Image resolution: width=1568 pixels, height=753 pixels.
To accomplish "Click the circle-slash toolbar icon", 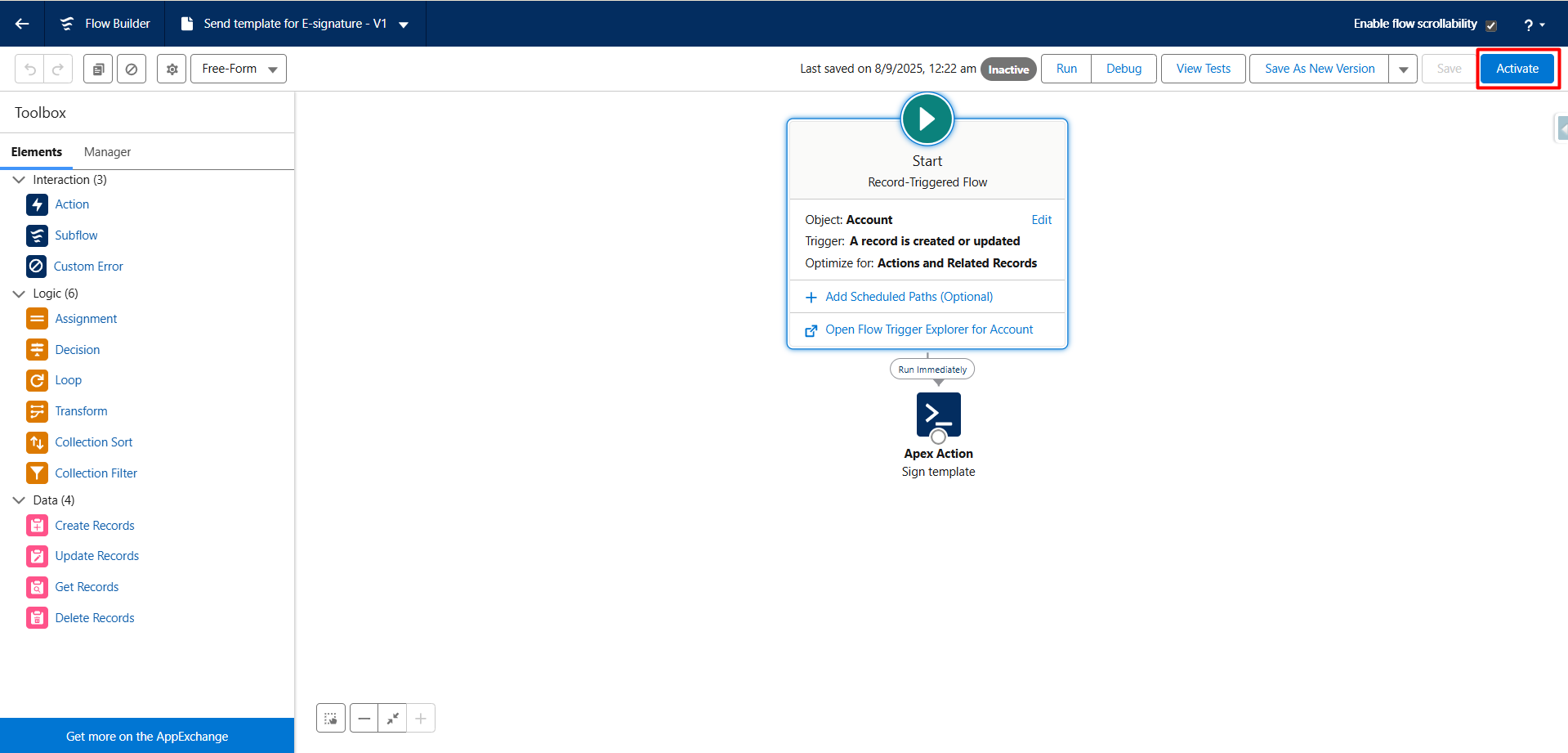I will pos(132,69).
